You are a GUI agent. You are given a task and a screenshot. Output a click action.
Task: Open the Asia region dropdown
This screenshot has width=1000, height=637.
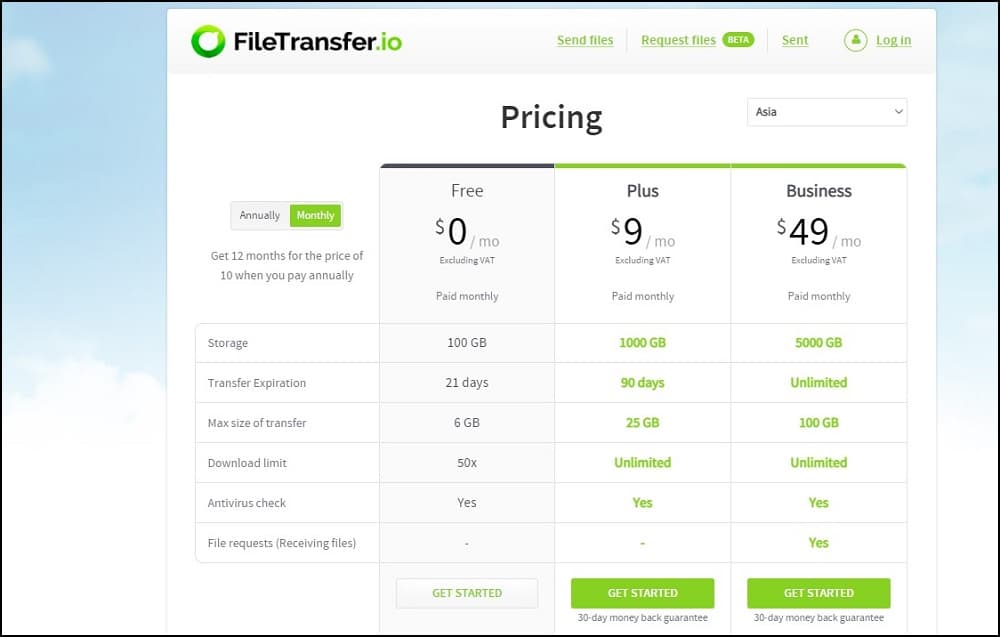(827, 112)
